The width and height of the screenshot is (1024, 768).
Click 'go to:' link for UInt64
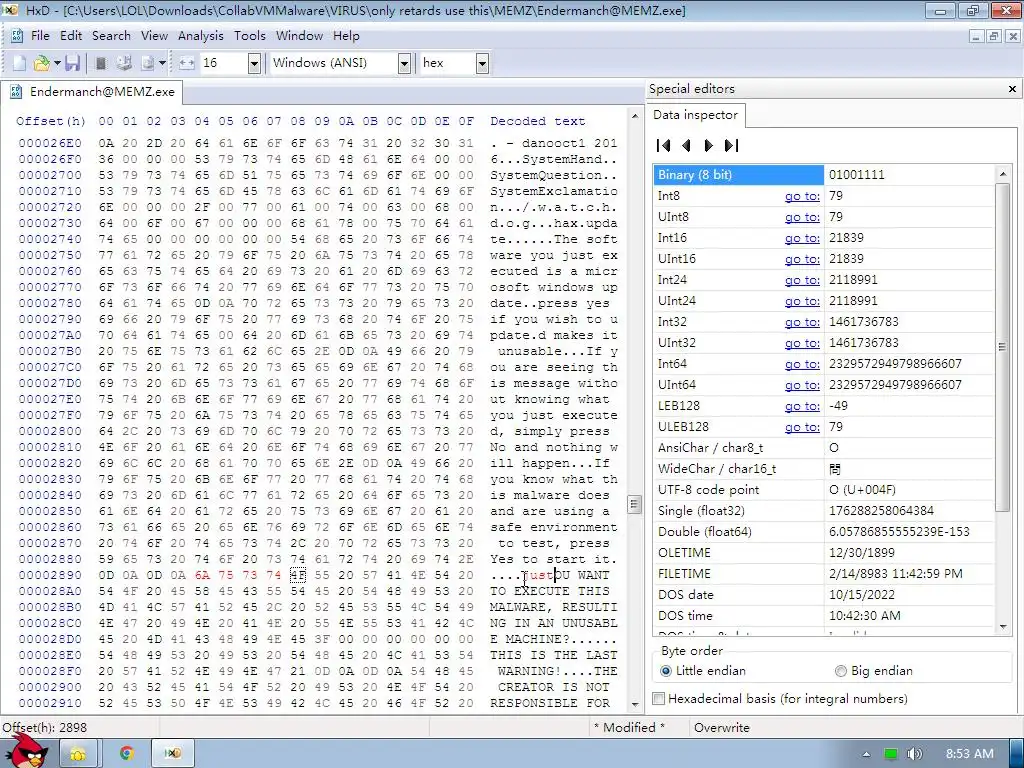click(802, 385)
